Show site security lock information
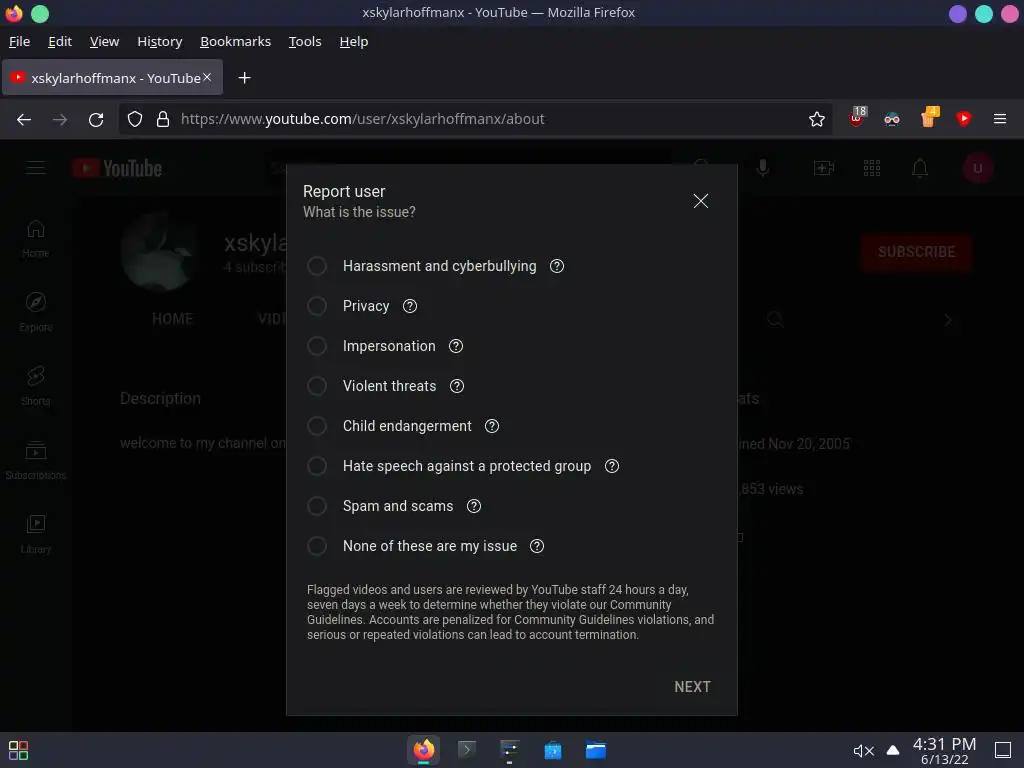1024x768 pixels. 163,119
